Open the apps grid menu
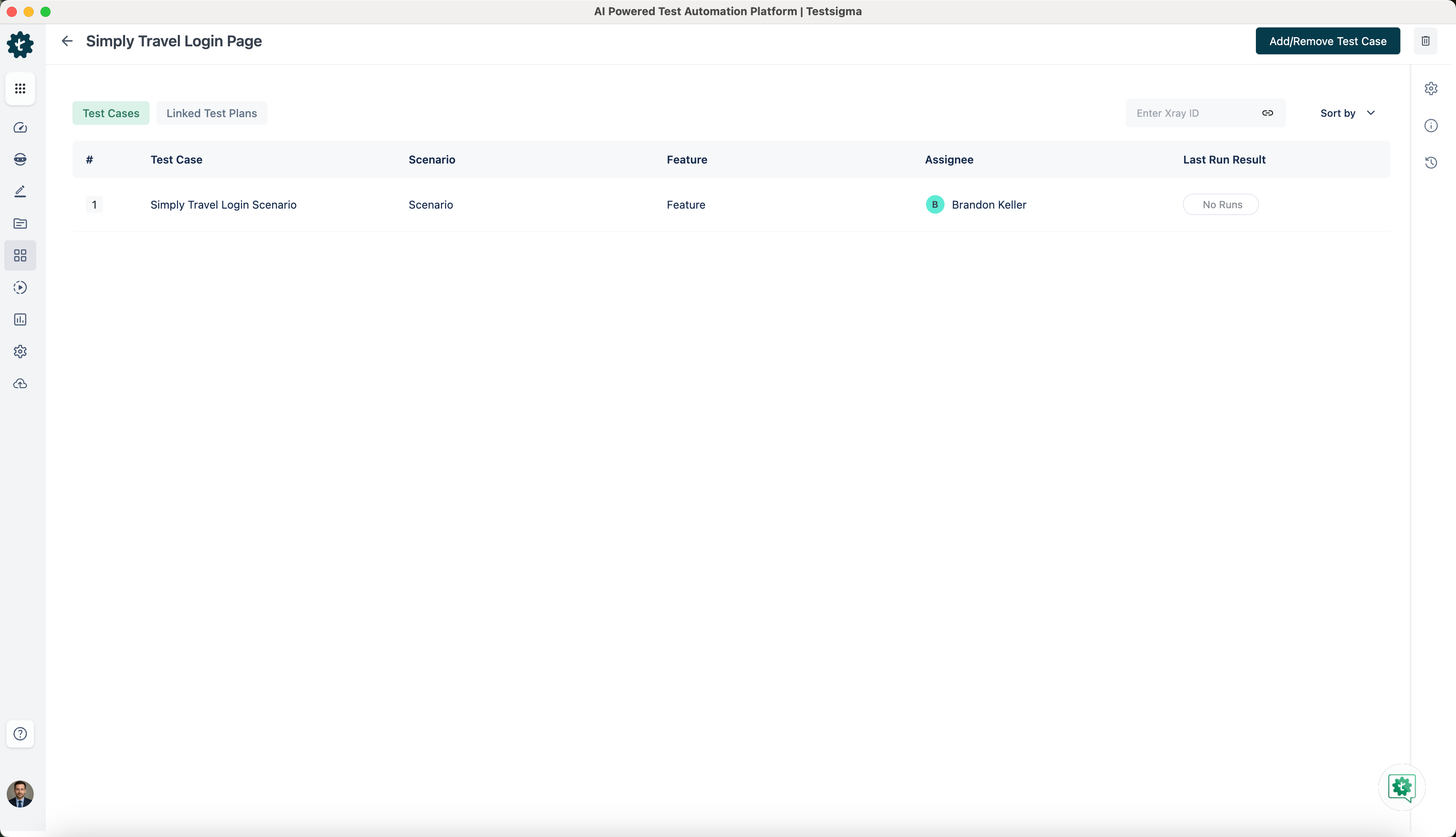This screenshot has width=1456, height=837. coord(20,89)
